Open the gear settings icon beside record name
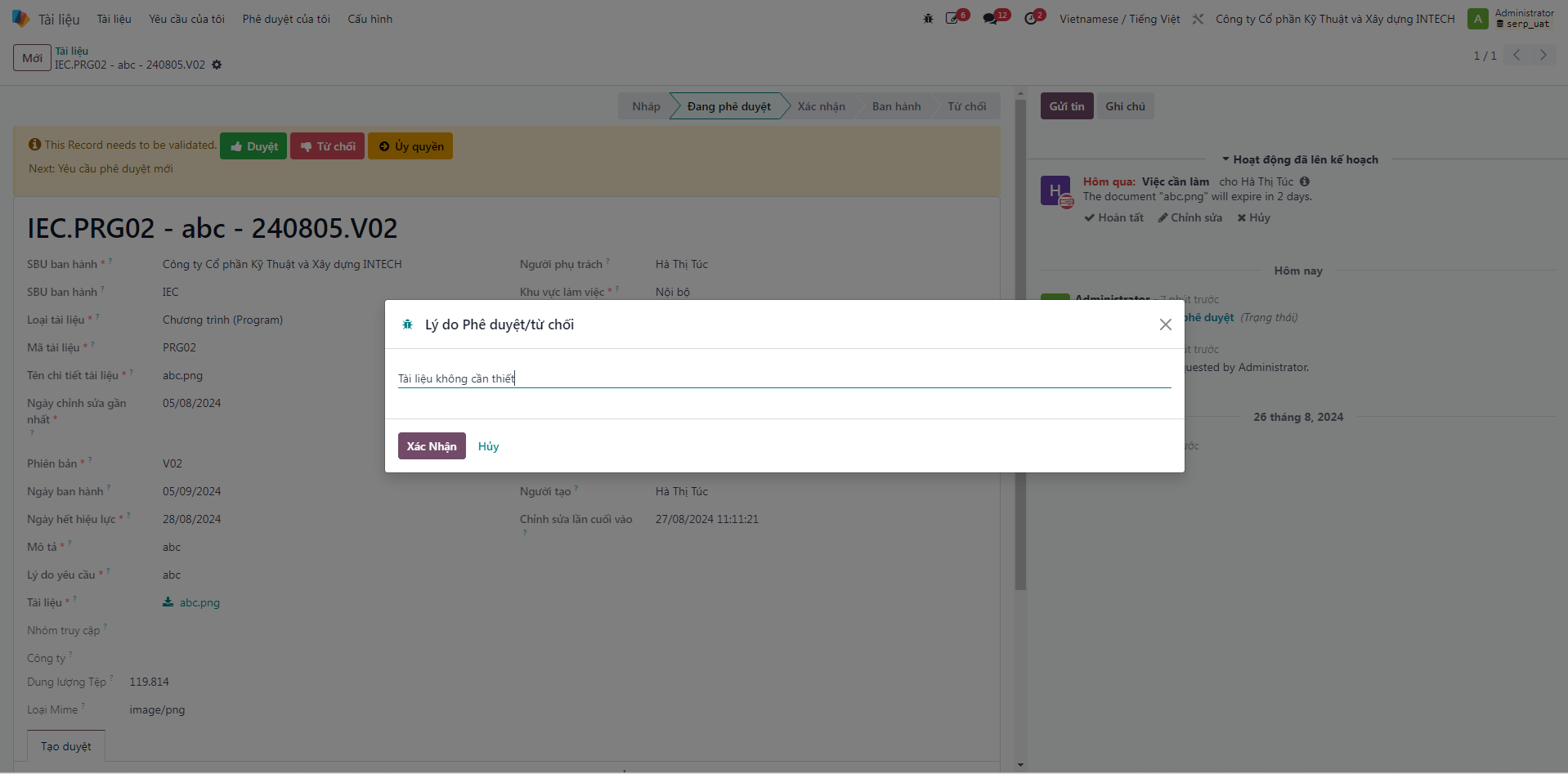The height and width of the screenshot is (774, 1568). point(217,65)
